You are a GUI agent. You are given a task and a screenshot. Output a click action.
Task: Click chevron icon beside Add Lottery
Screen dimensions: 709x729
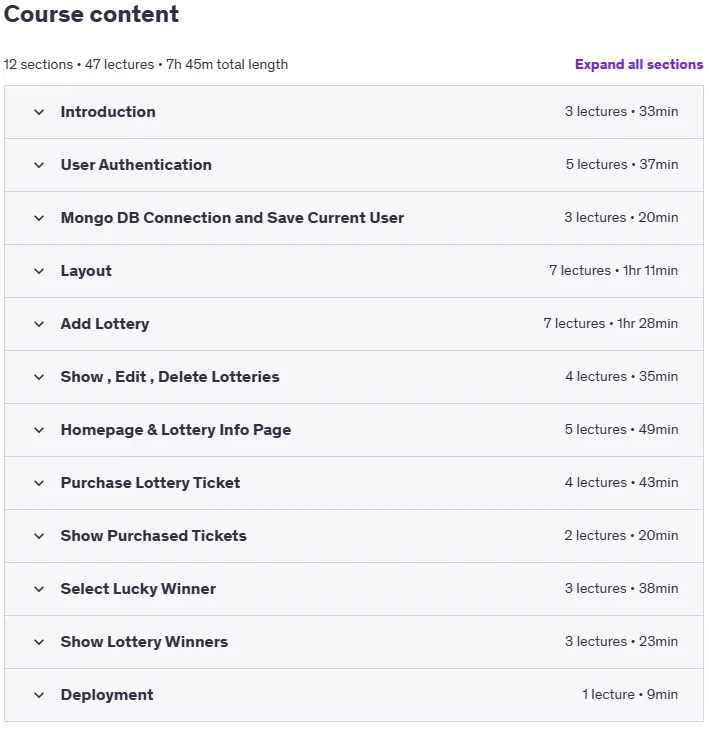(x=39, y=324)
